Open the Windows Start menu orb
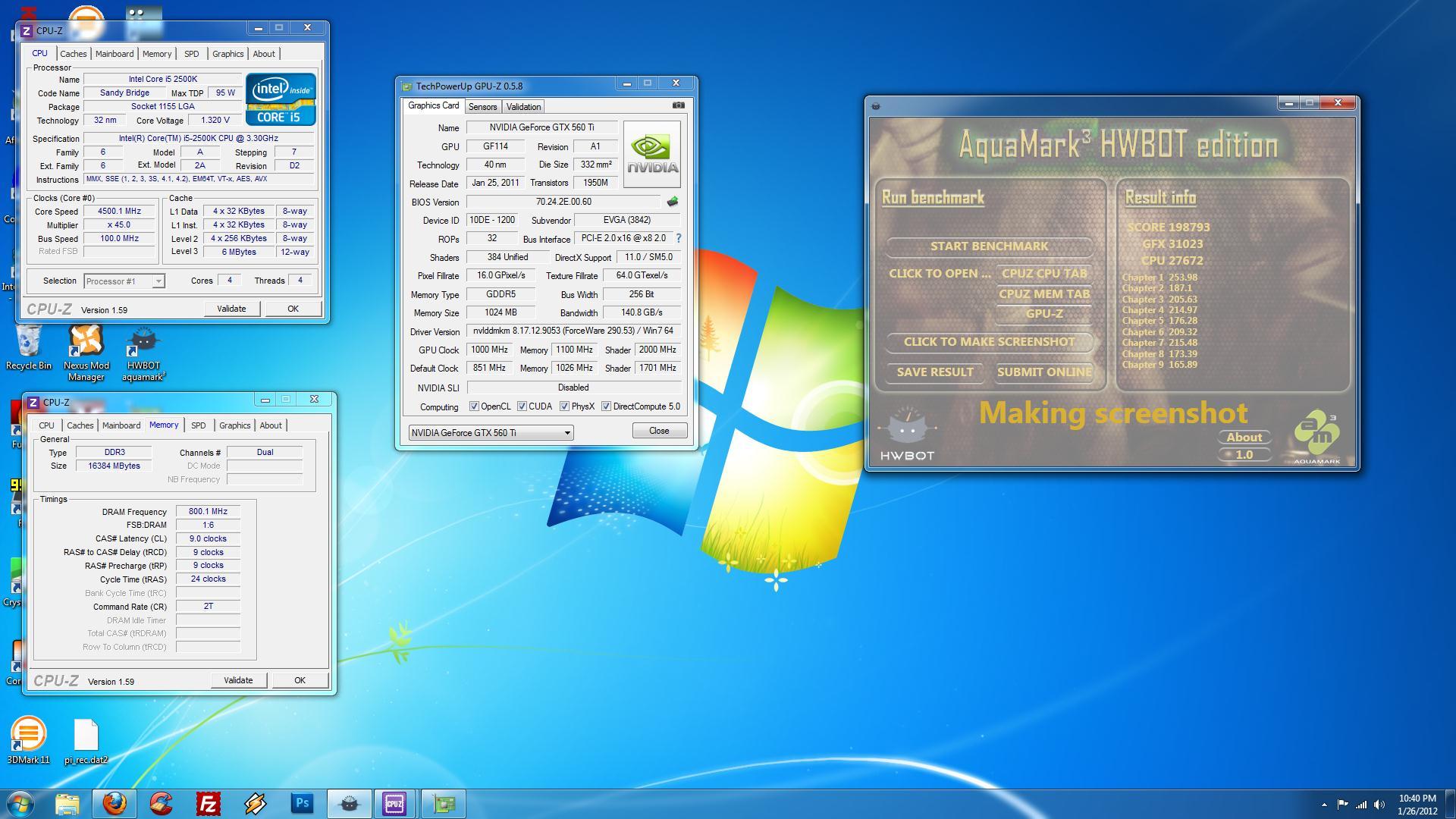This screenshot has width=1456, height=819. pyautogui.click(x=20, y=804)
